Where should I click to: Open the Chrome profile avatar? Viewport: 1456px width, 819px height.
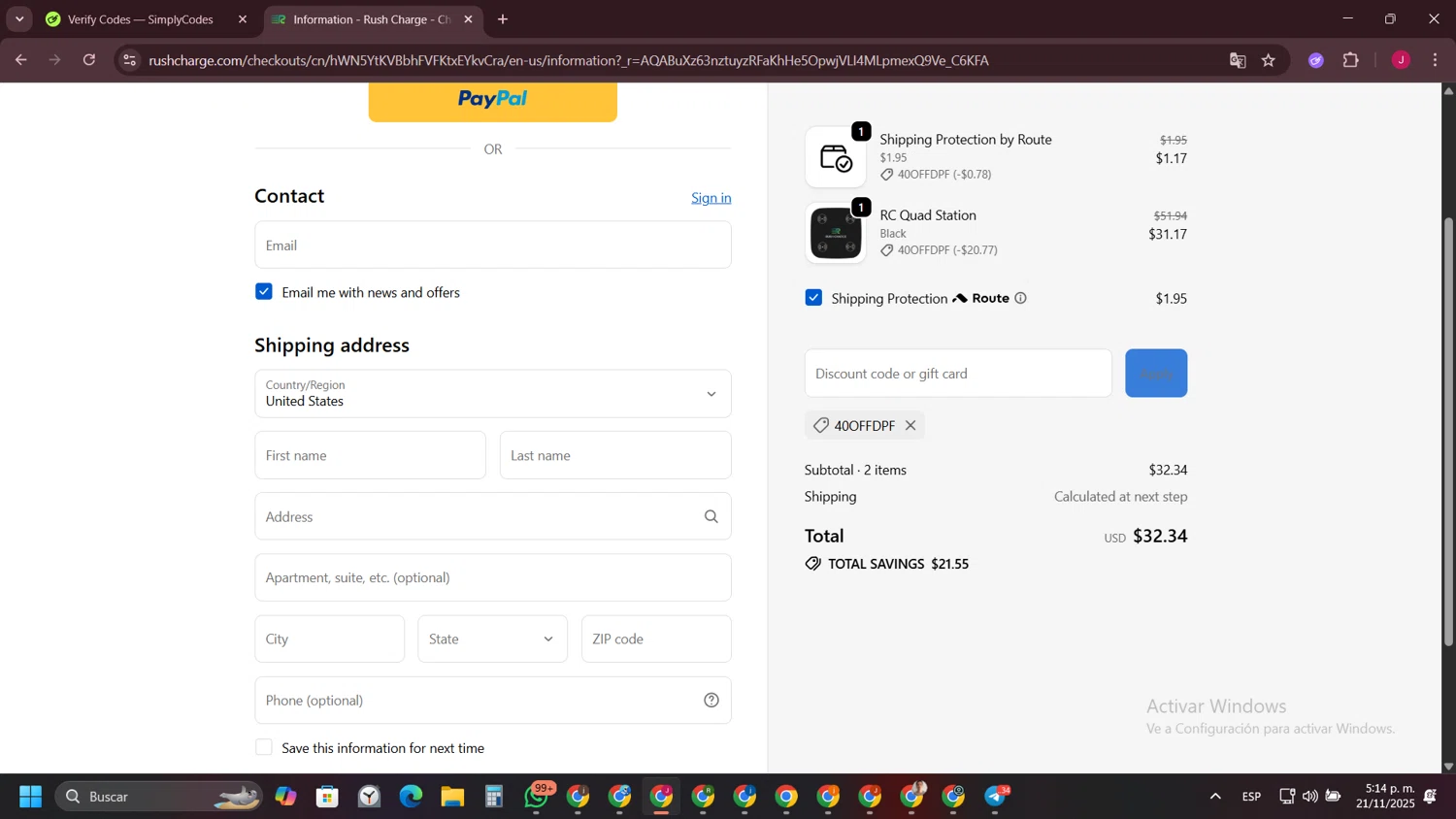(1401, 60)
